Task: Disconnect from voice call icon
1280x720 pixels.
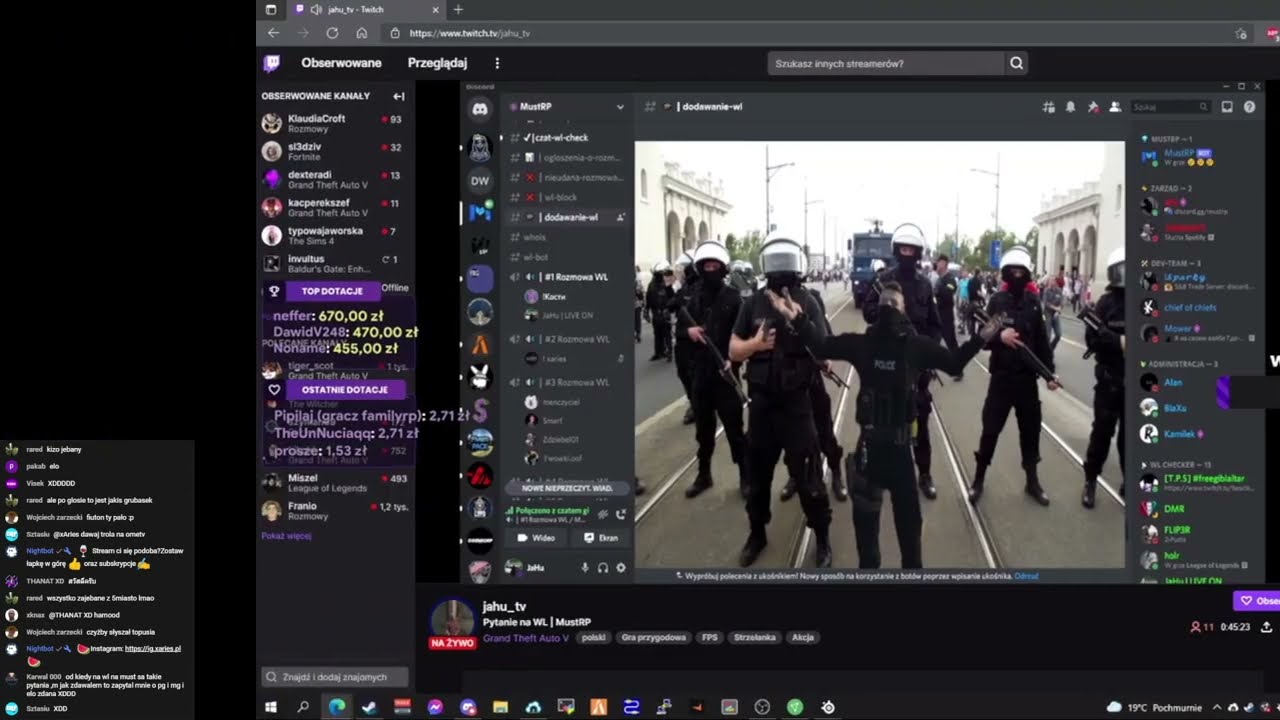Action: click(621, 514)
